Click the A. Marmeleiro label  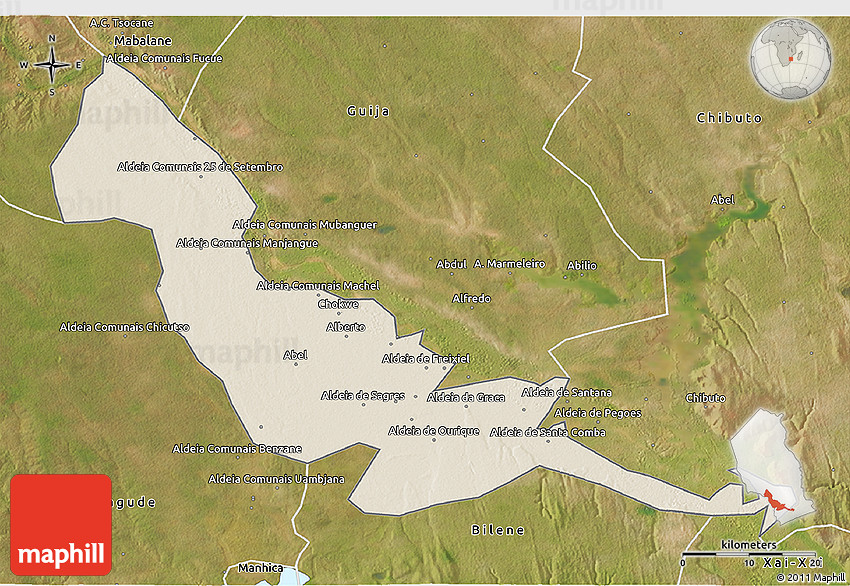click(x=509, y=264)
